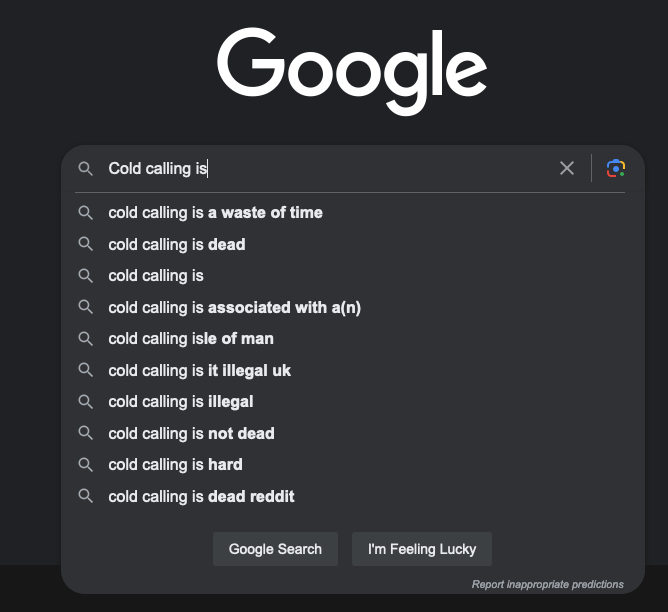This screenshot has width=668, height=612.
Task: Select 'cold calling isle of man' suggestion
Action: (350, 339)
